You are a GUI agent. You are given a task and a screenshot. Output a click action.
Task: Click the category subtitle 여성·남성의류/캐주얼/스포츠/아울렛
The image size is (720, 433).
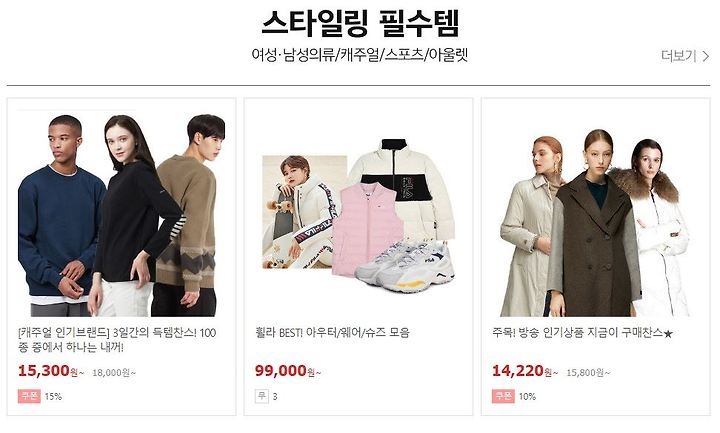360,55
